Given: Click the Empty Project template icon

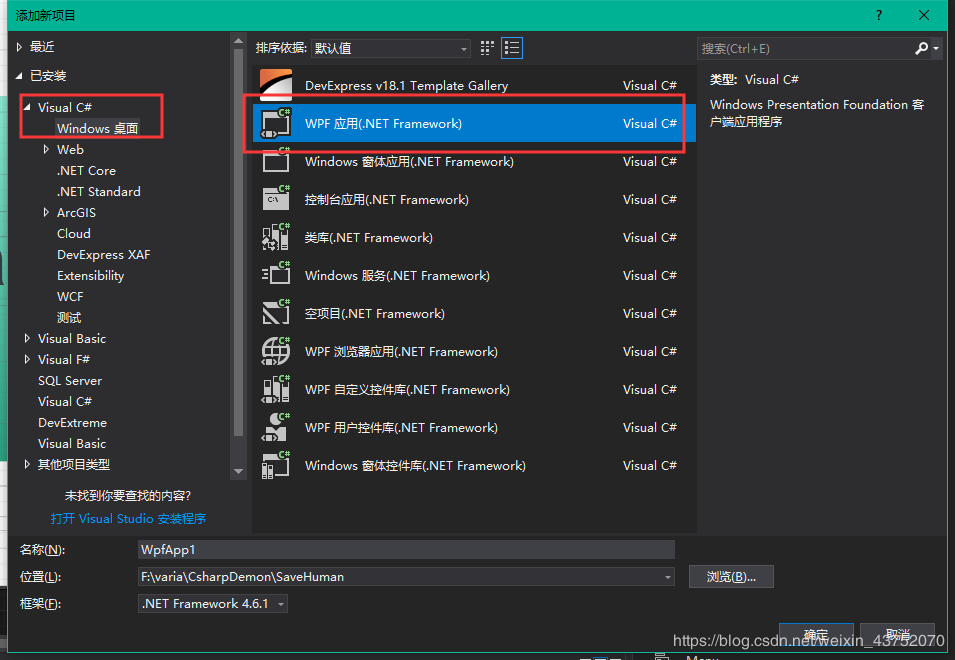Looking at the screenshot, I should pos(276,313).
